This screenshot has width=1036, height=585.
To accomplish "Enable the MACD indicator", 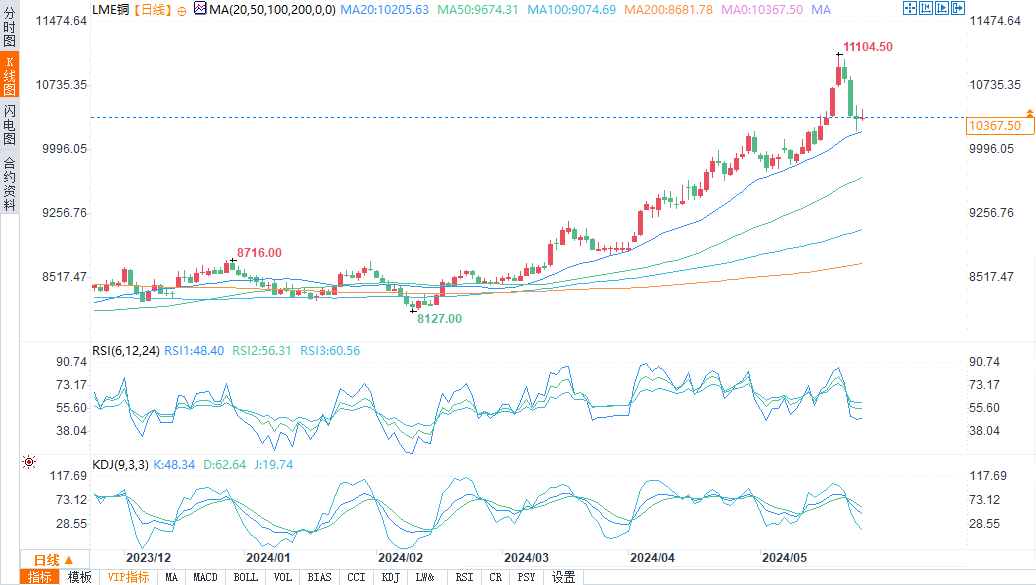I will click(x=205, y=577).
